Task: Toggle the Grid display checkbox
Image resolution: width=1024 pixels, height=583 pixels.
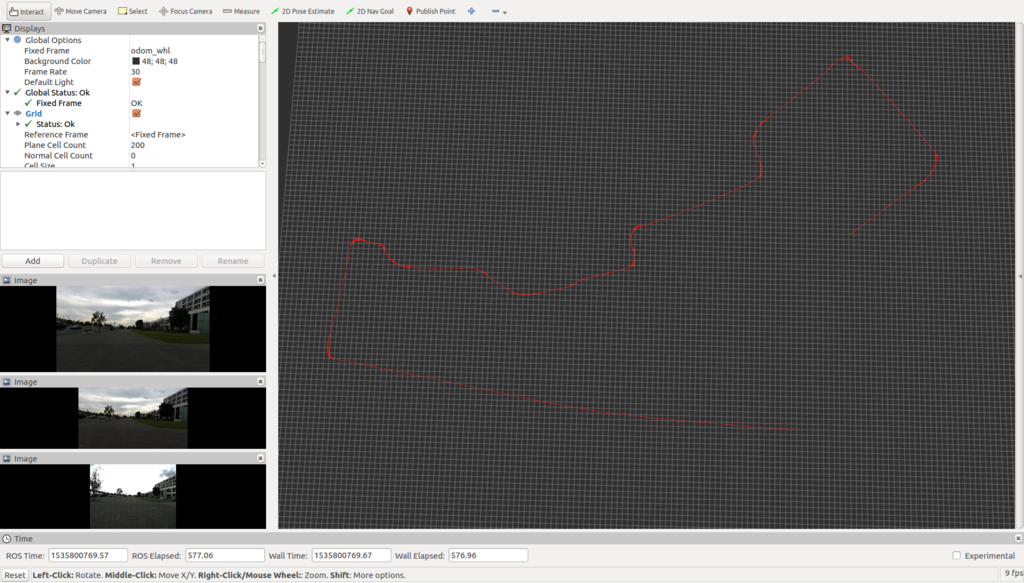Action: click(x=136, y=113)
